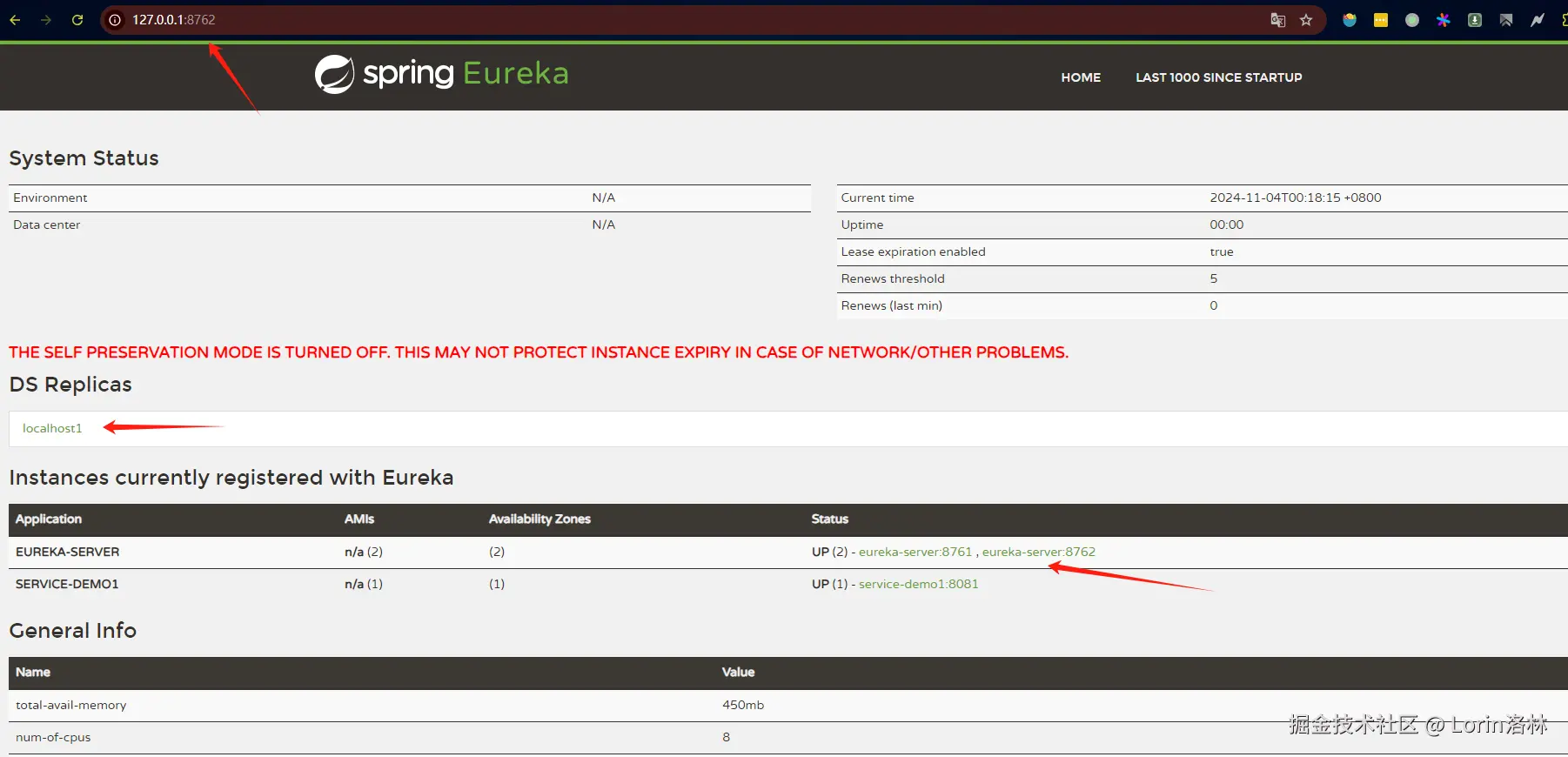Bookmark this page with the star icon
Screen dimensions: 1568x757
pyautogui.click(x=1306, y=20)
